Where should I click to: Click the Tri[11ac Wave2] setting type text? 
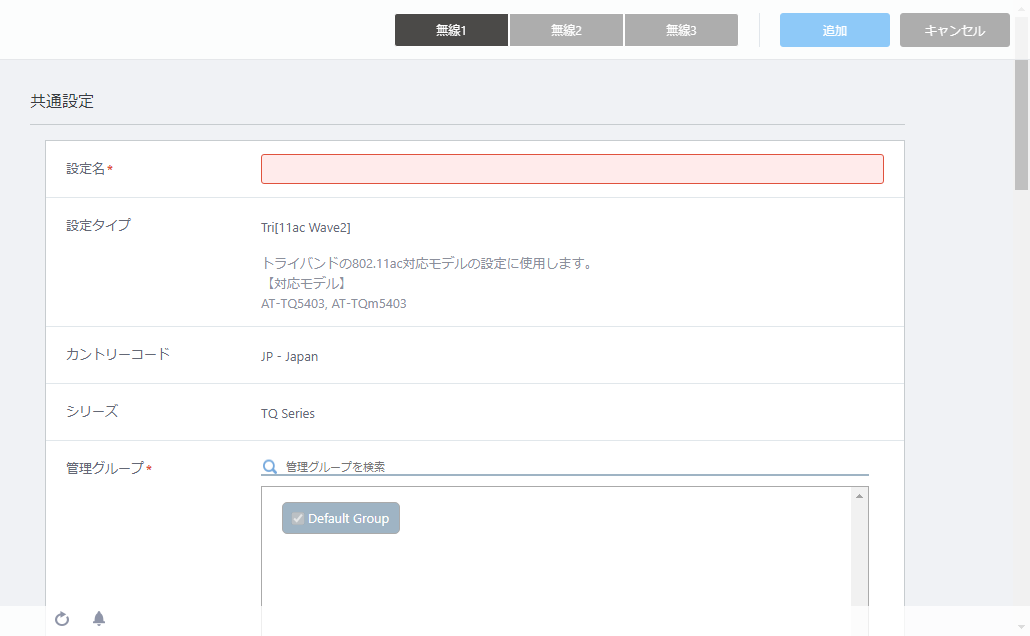click(x=305, y=227)
